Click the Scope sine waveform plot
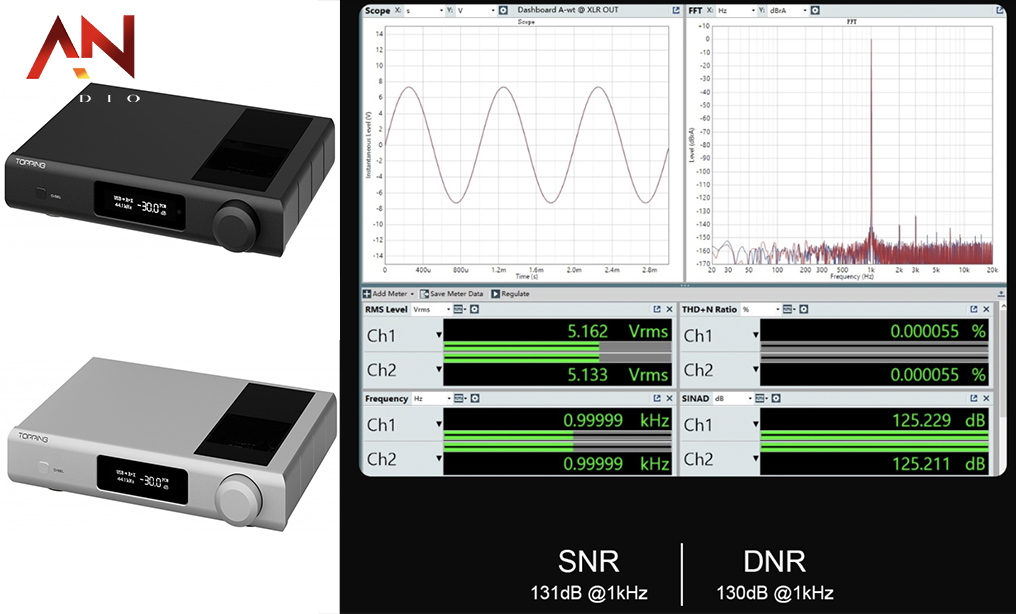This screenshot has width=1016, height=614. pos(526,144)
